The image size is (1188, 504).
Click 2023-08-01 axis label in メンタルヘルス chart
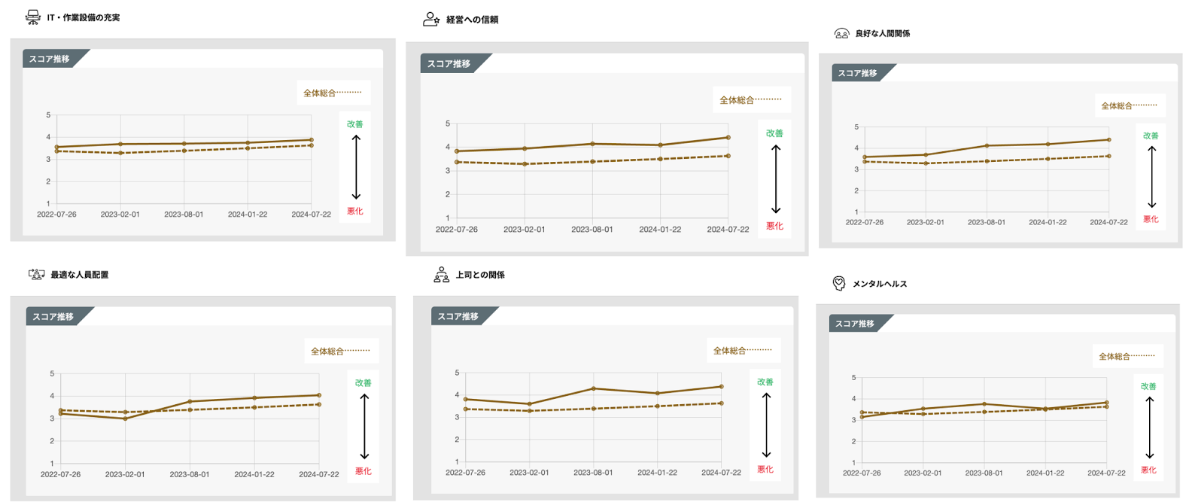pos(983,472)
